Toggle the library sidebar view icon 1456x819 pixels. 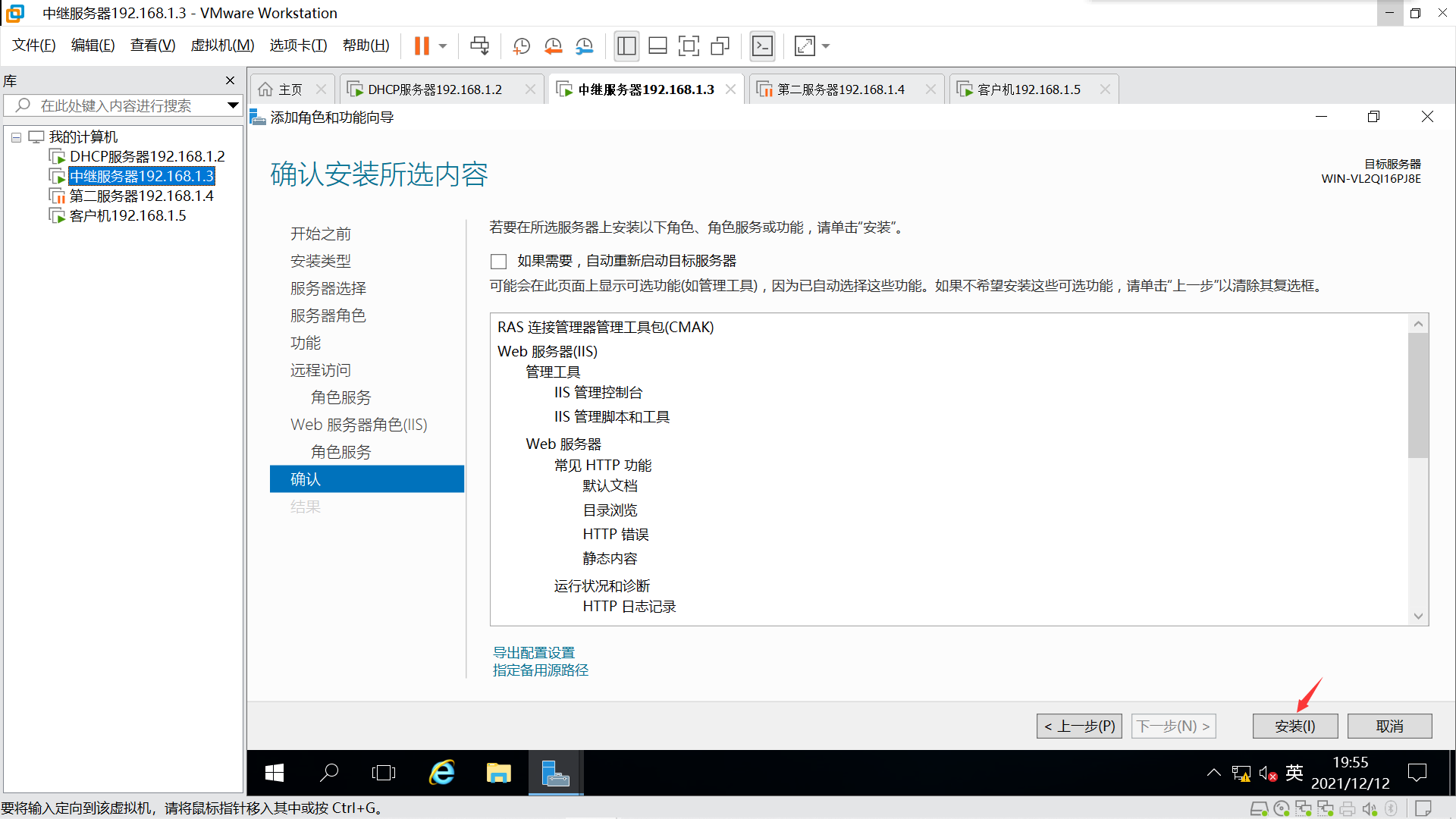(x=626, y=46)
